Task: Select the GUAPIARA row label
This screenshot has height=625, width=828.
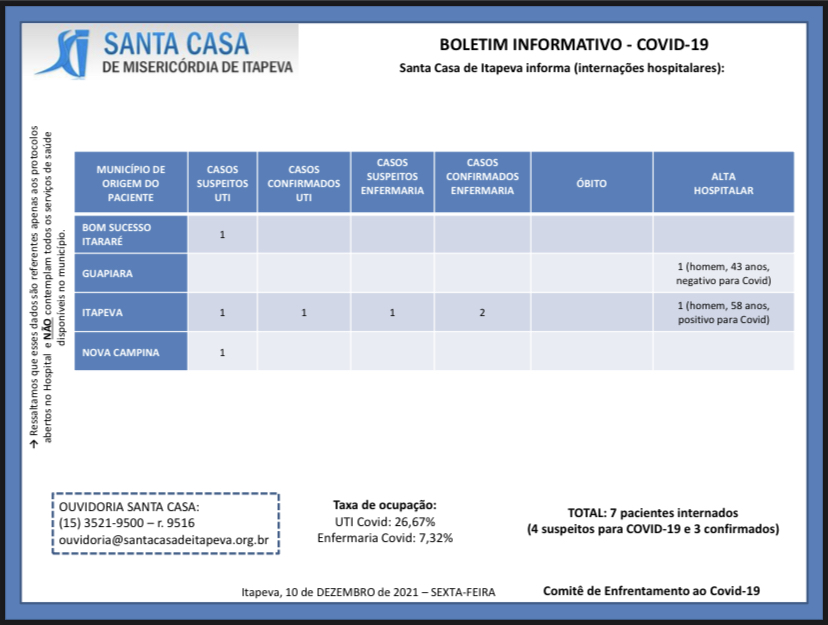Action: click(x=131, y=273)
